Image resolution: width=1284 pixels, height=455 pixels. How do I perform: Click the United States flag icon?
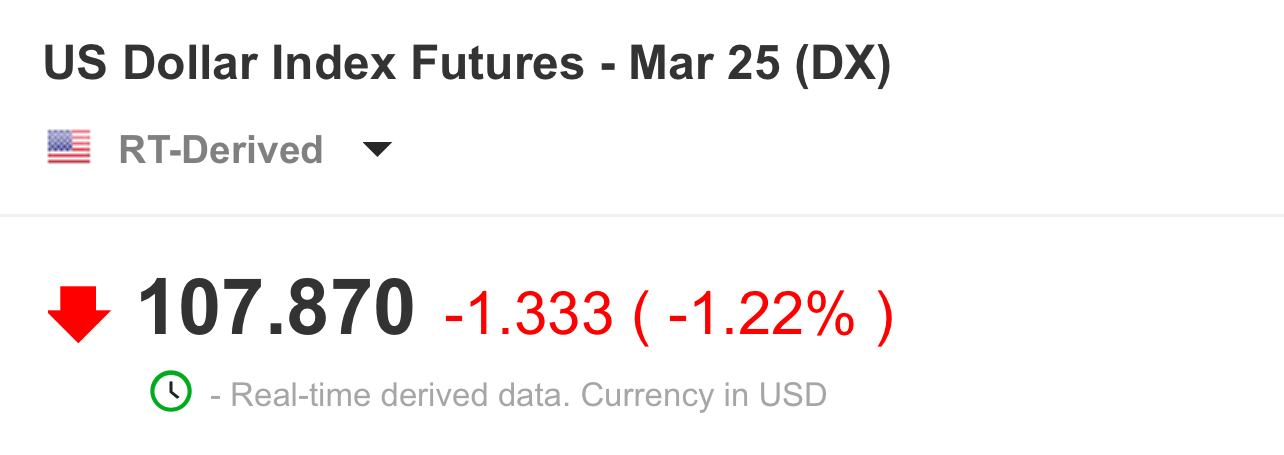point(69,148)
